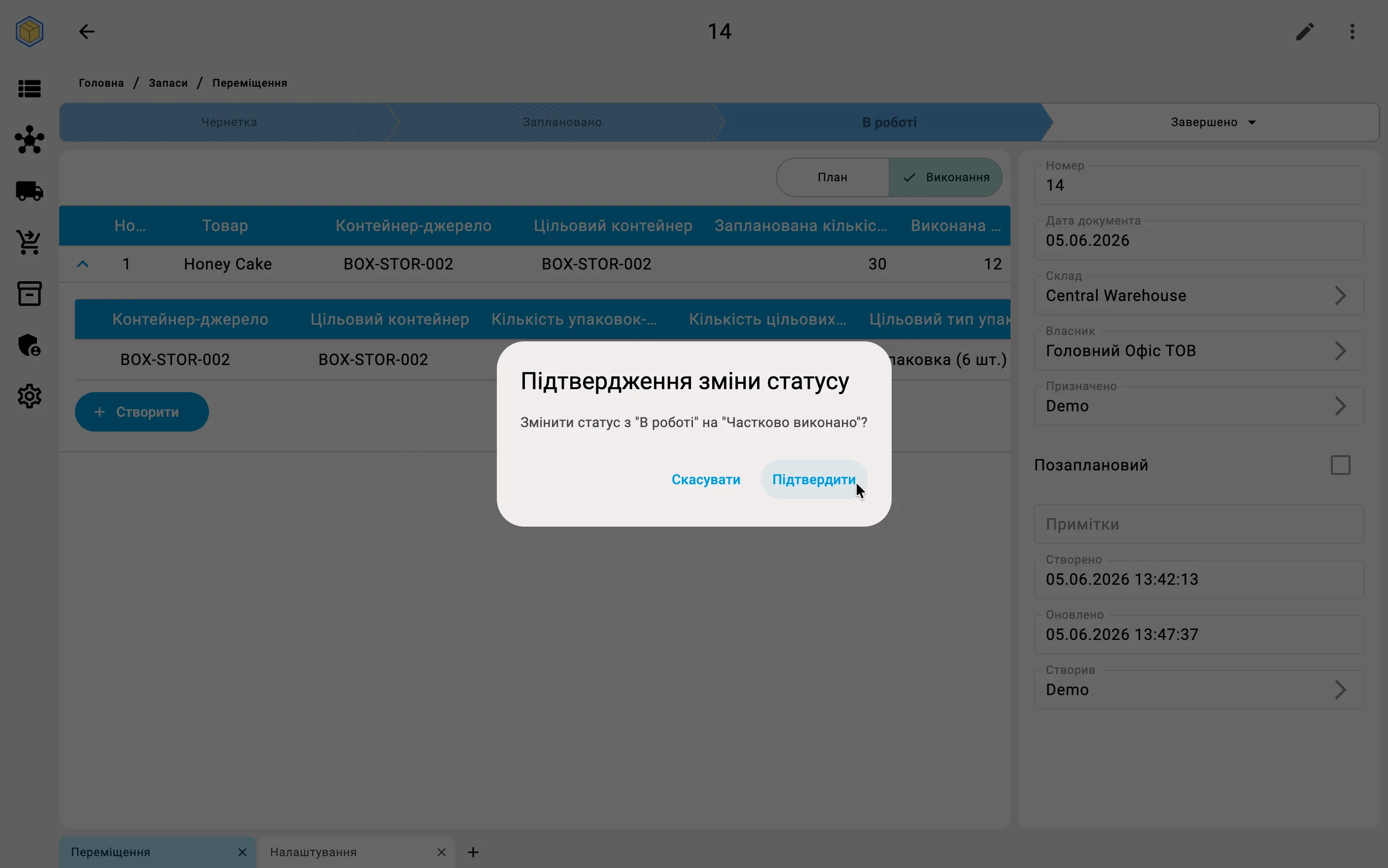Cancel the dialog with Скасувати
The image size is (1388, 868).
pos(706,479)
